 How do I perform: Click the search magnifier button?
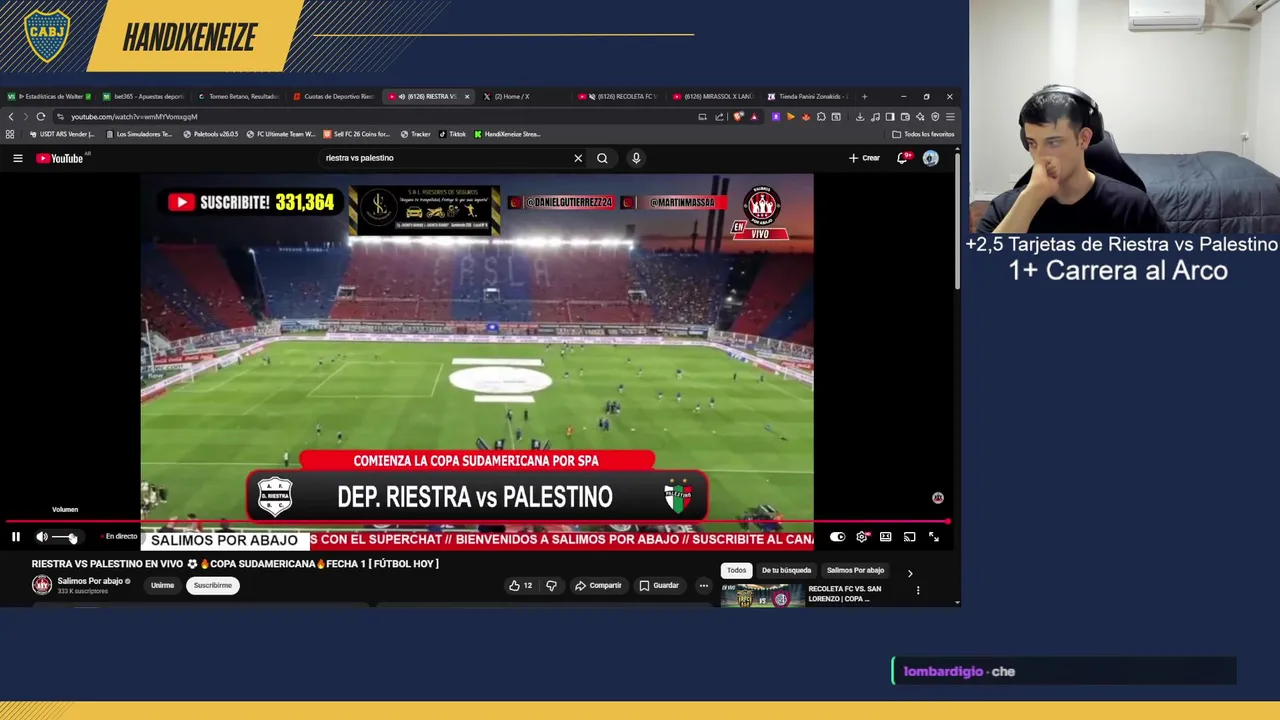point(602,158)
